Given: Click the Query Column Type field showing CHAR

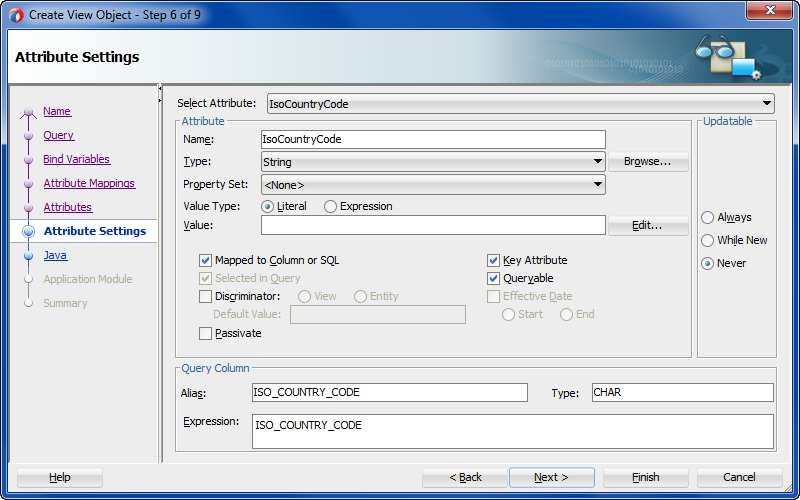Looking at the screenshot, I should (x=683, y=392).
